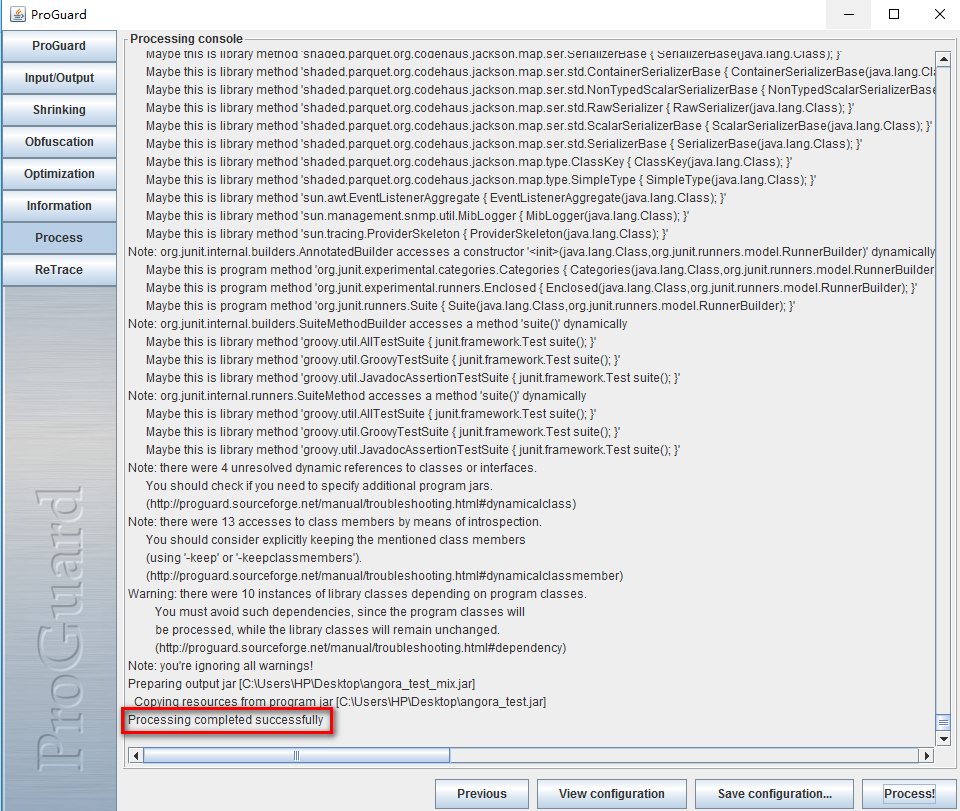Go to the Obfuscation tab
Image resolution: width=960 pixels, height=811 pixels.
pyautogui.click(x=59, y=141)
